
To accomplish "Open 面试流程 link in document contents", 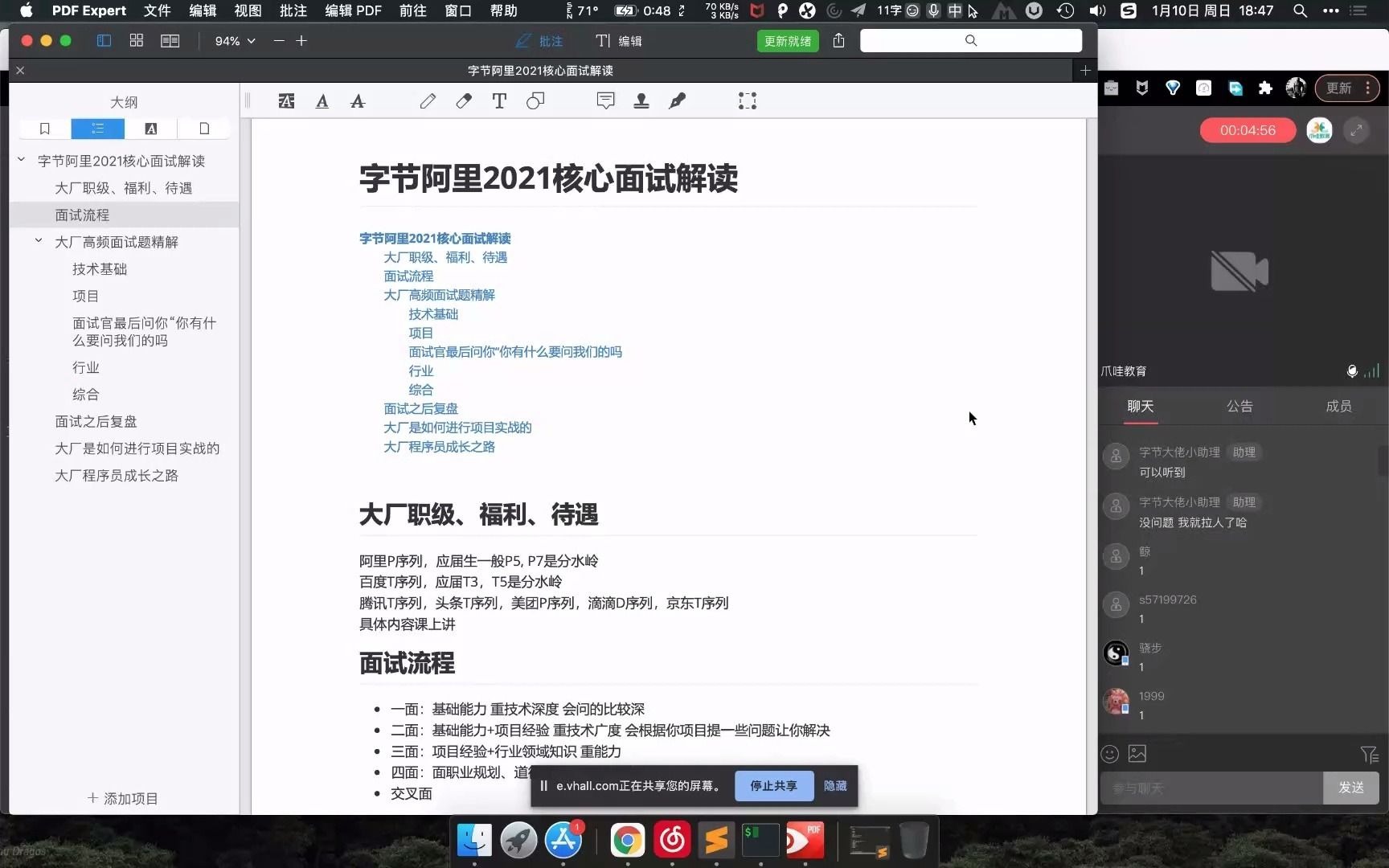I will click(408, 276).
